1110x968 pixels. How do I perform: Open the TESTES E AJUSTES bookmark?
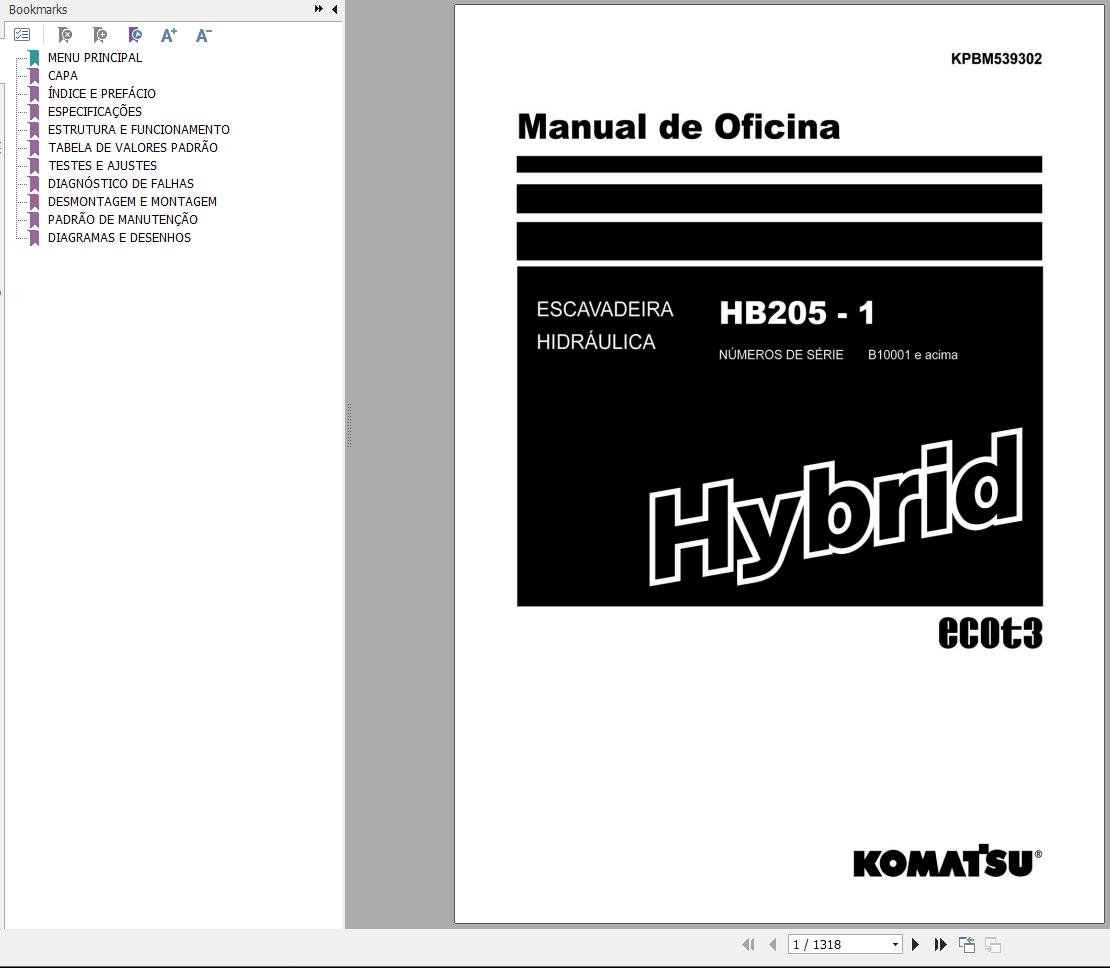coord(103,166)
